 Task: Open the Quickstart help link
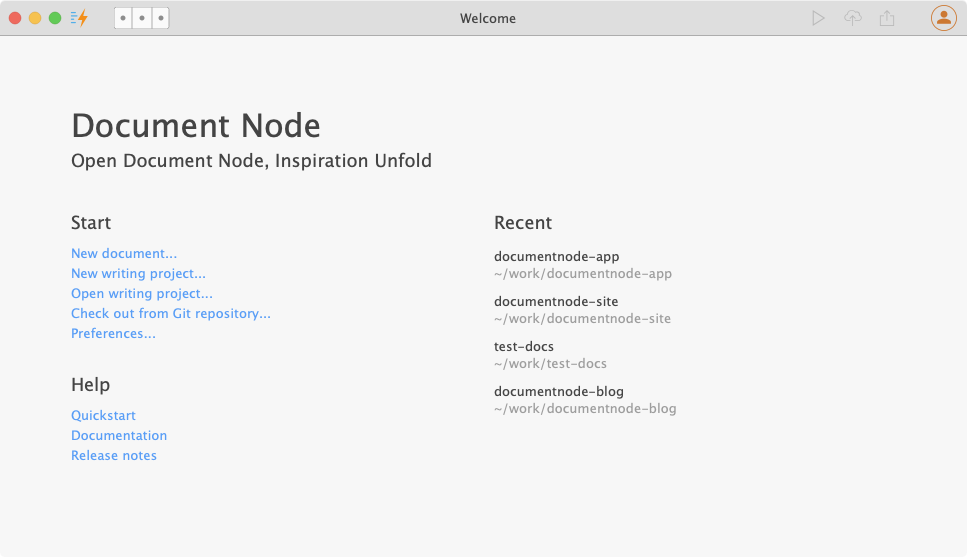[103, 415]
